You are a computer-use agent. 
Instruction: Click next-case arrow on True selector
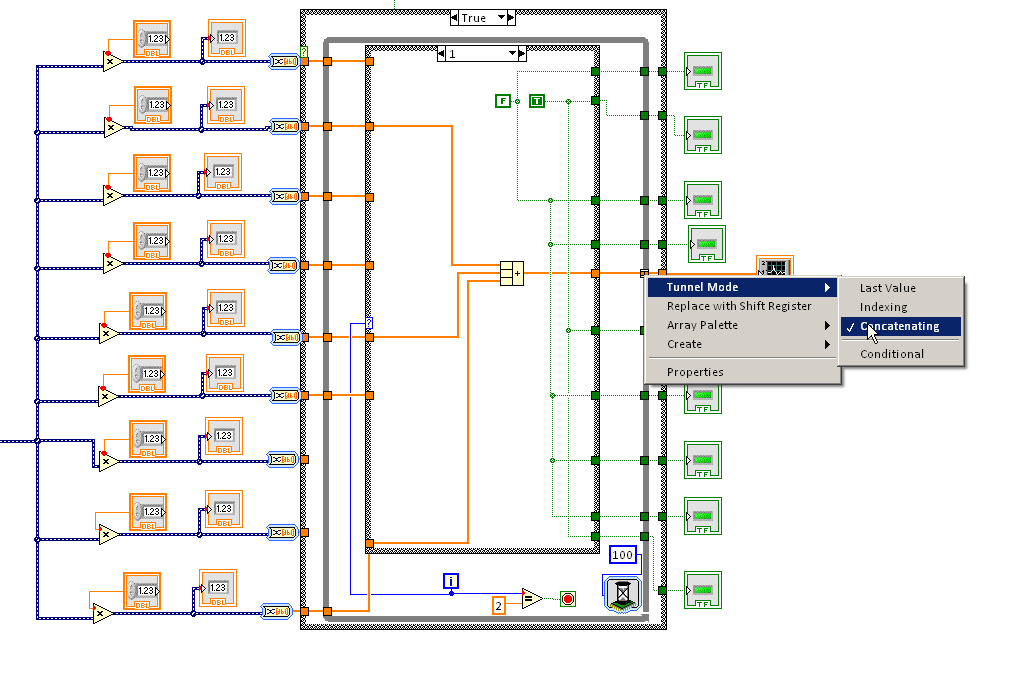pos(510,18)
